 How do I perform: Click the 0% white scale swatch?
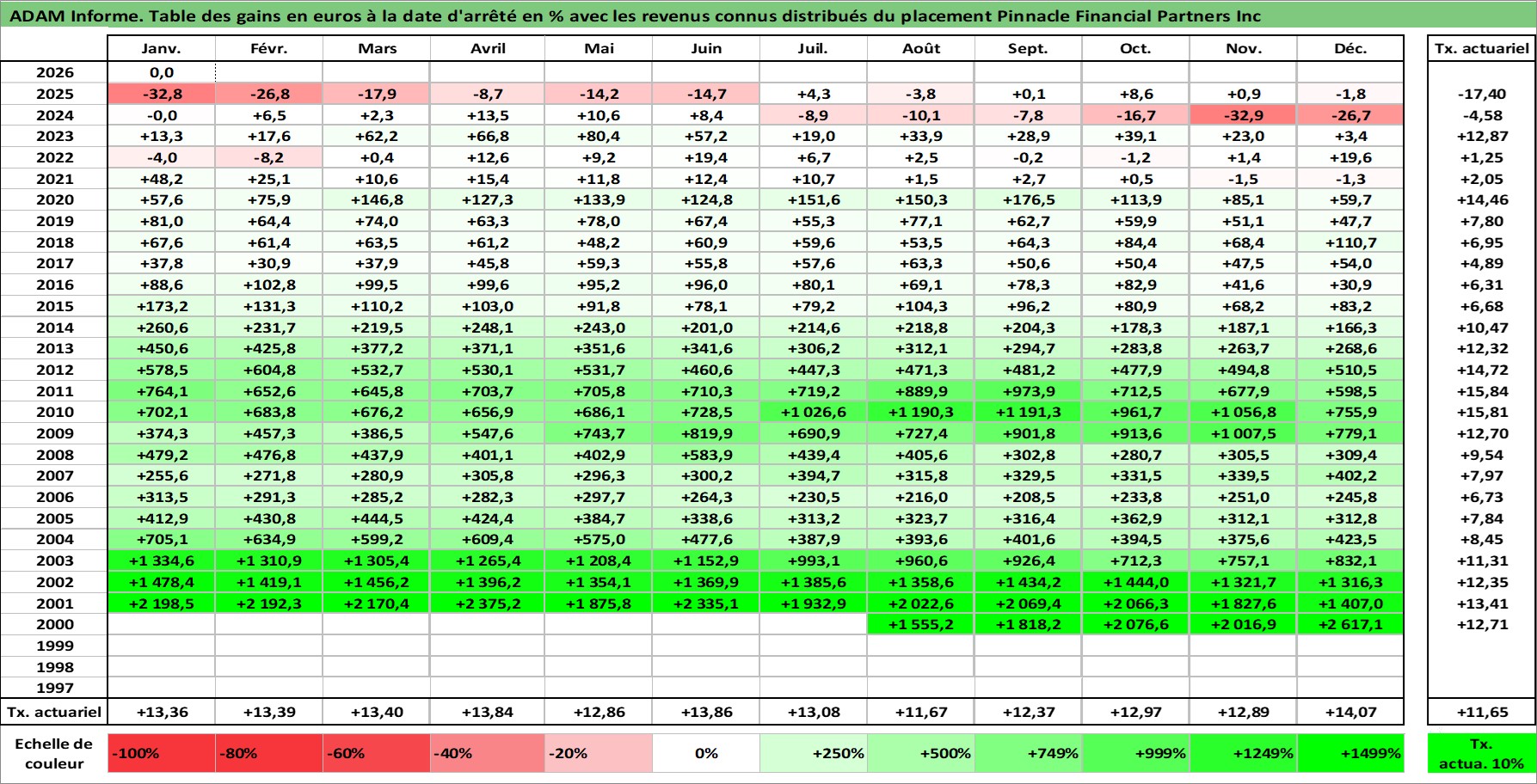click(x=706, y=753)
